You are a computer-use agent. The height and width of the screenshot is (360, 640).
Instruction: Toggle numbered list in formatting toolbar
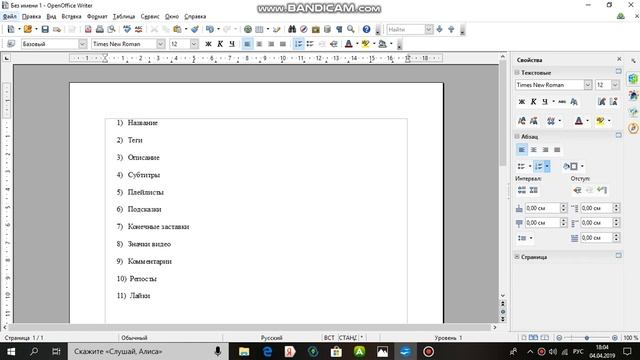[298, 44]
